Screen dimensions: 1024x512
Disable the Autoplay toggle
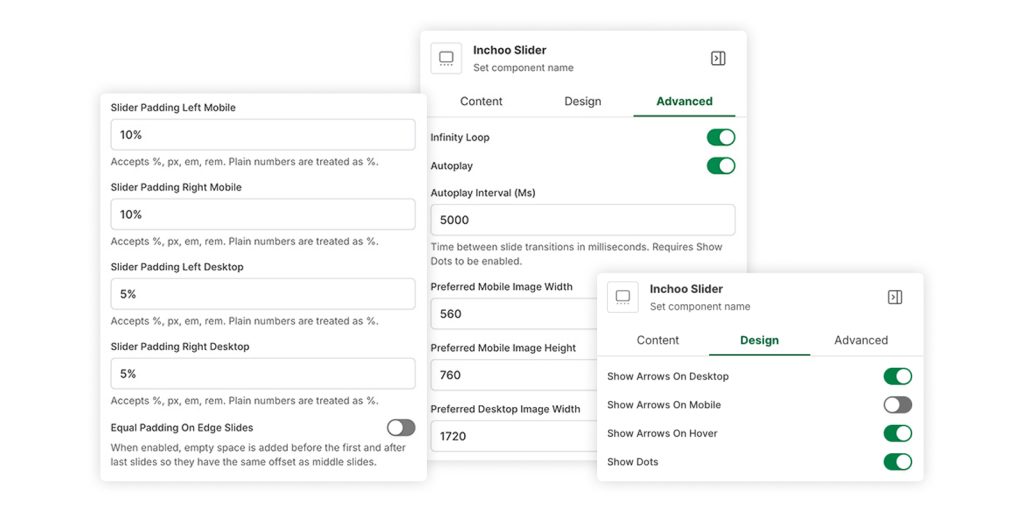[x=720, y=165]
